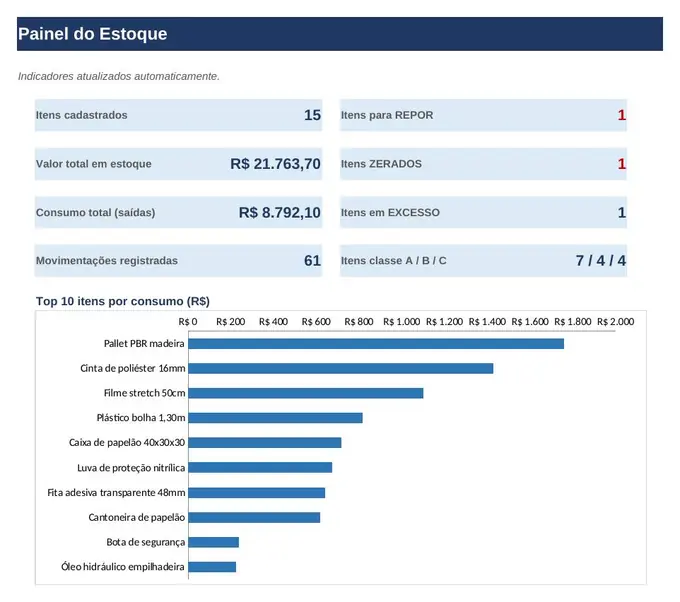Click the 'R$ 400' axis tick
Image resolution: width=680 pixels, height=602 pixels.
(x=274, y=322)
